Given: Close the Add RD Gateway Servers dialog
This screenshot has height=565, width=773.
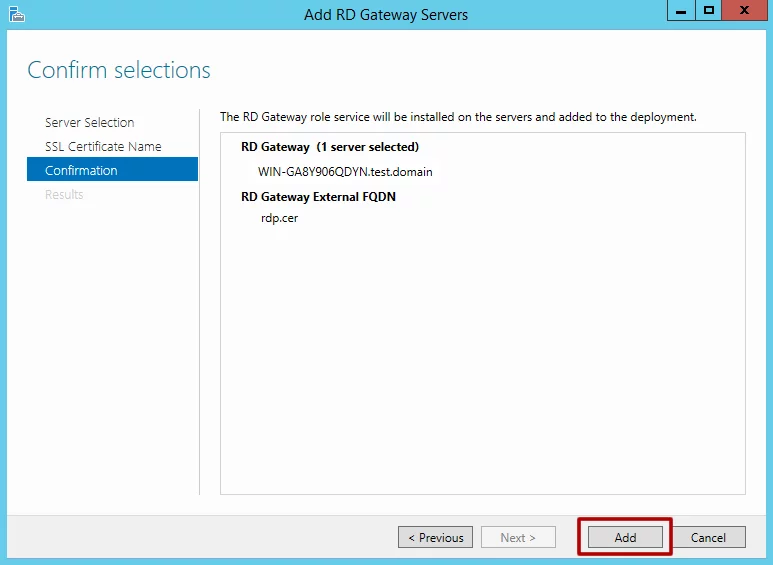Looking at the screenshot, I should [746, 10].
